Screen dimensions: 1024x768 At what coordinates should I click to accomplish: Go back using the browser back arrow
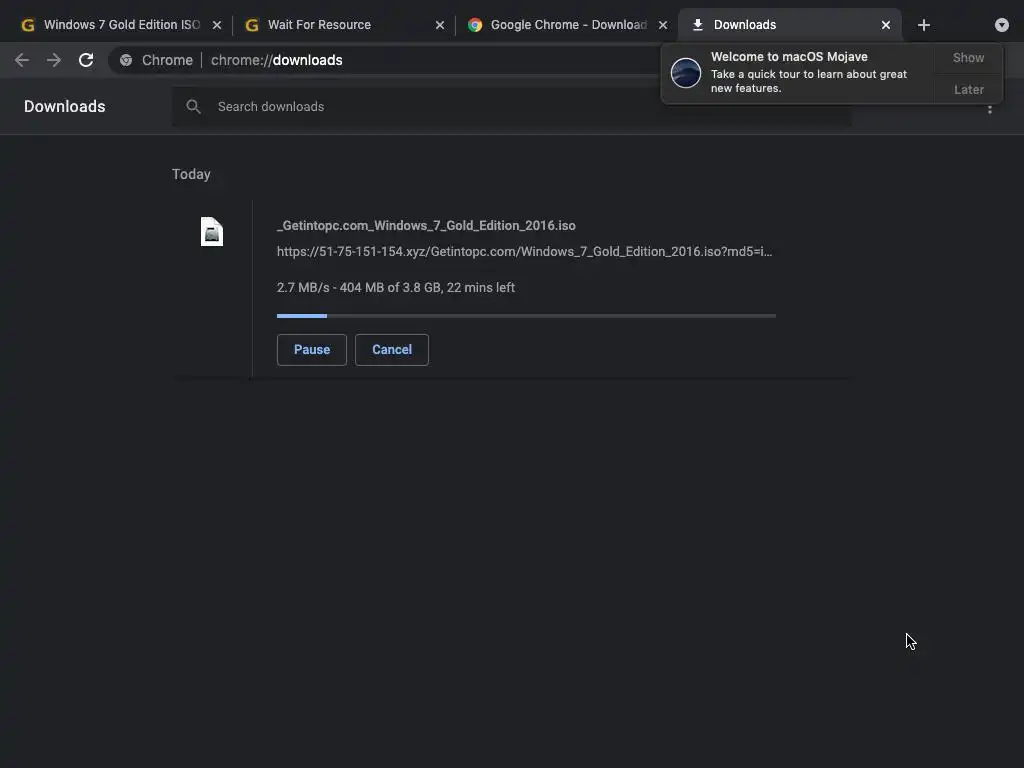point(22,60)
